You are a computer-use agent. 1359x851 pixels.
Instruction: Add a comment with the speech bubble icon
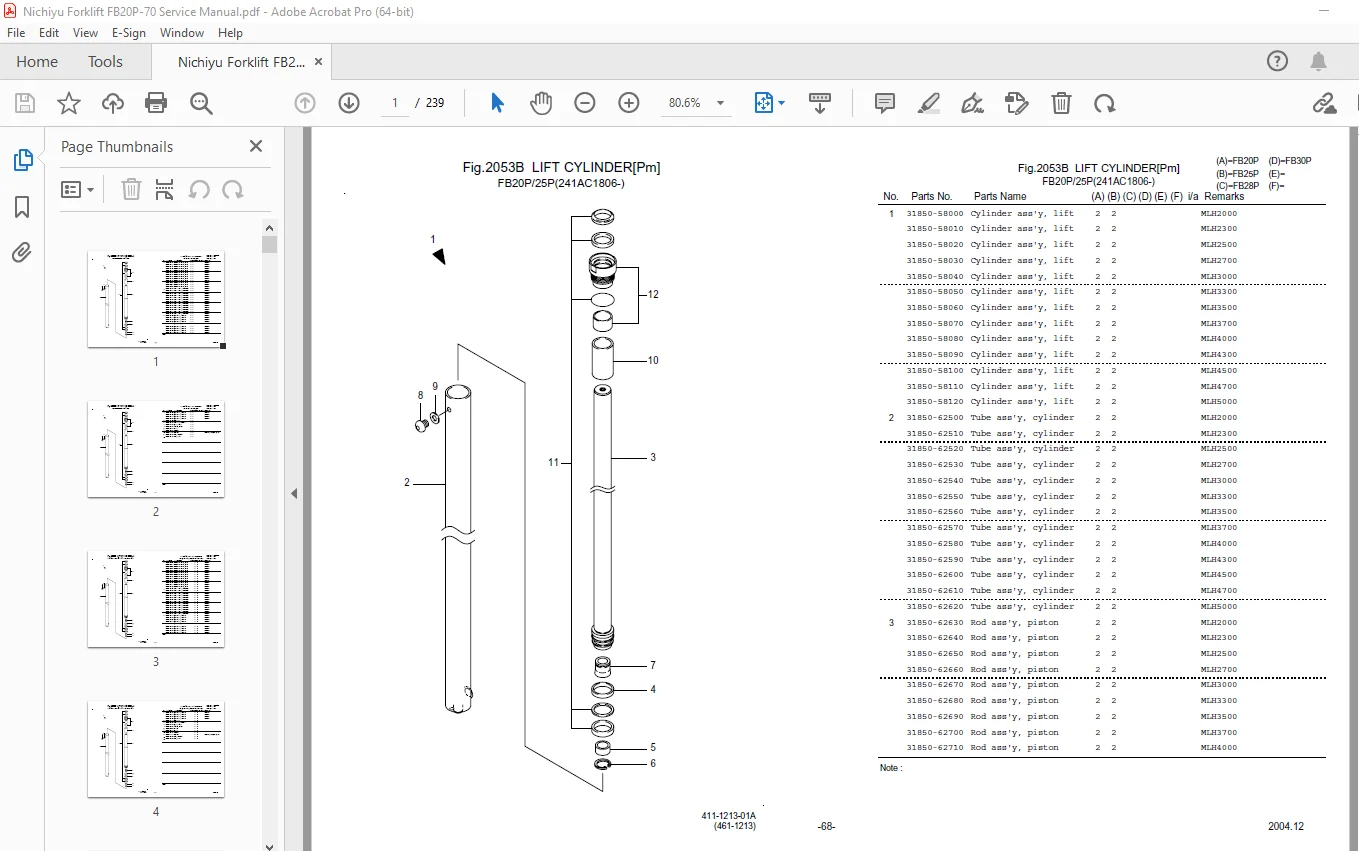(x=885, y=103)
